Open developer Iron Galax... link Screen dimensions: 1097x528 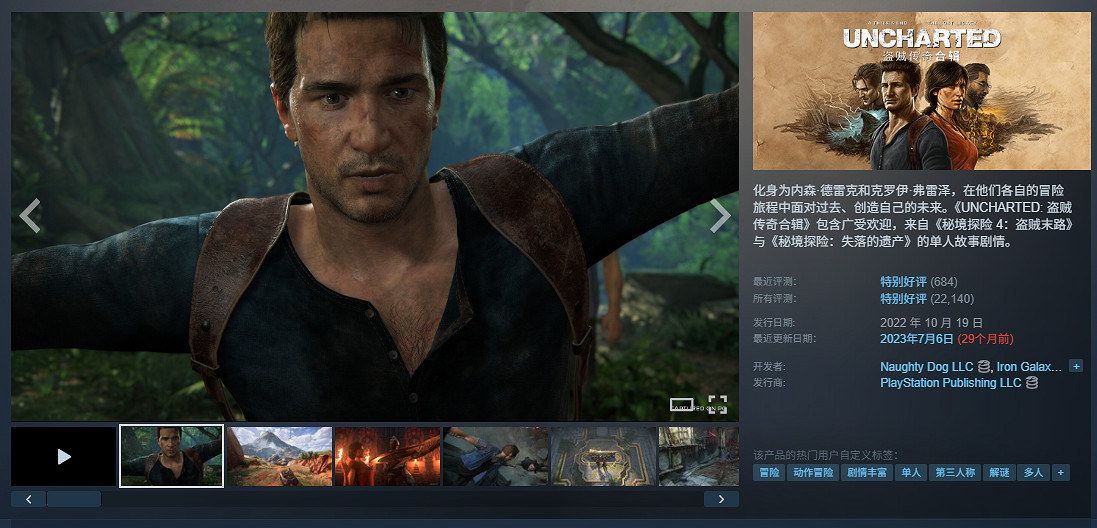[x=1029, y=366]
